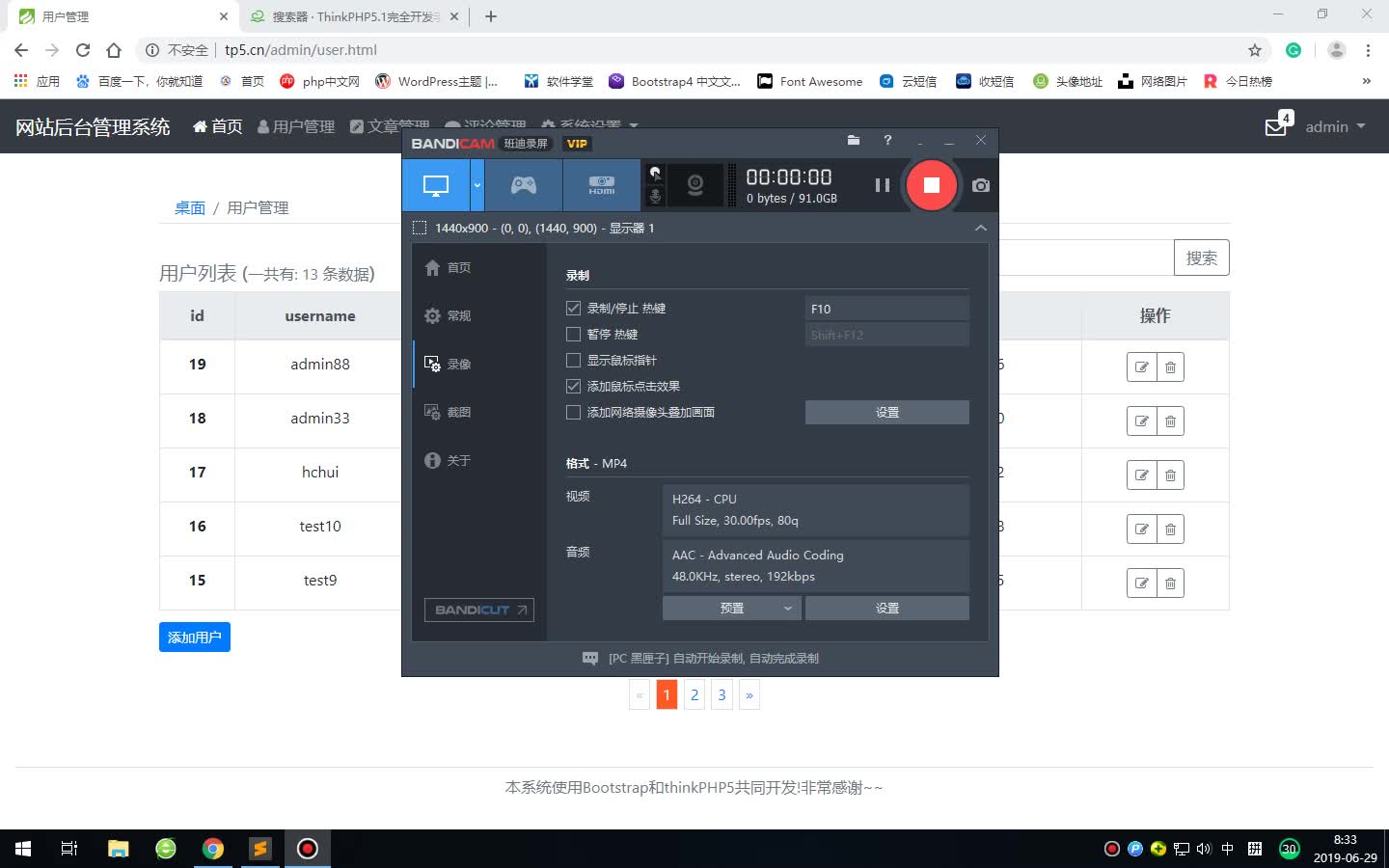1389x868 pixels.
Task: Expand bookmarks overflow chevron
Action: (1366, 82)
